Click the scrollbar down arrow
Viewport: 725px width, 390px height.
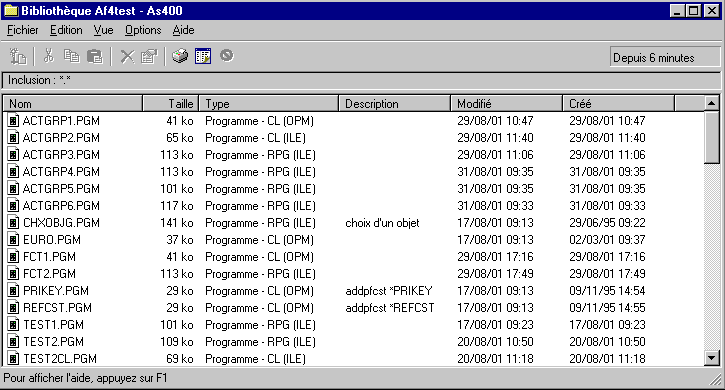[712, 358]
